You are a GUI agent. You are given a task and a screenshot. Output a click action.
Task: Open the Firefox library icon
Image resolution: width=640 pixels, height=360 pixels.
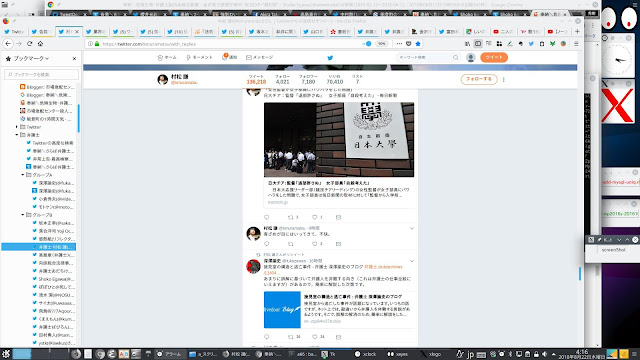pos(467,44)
